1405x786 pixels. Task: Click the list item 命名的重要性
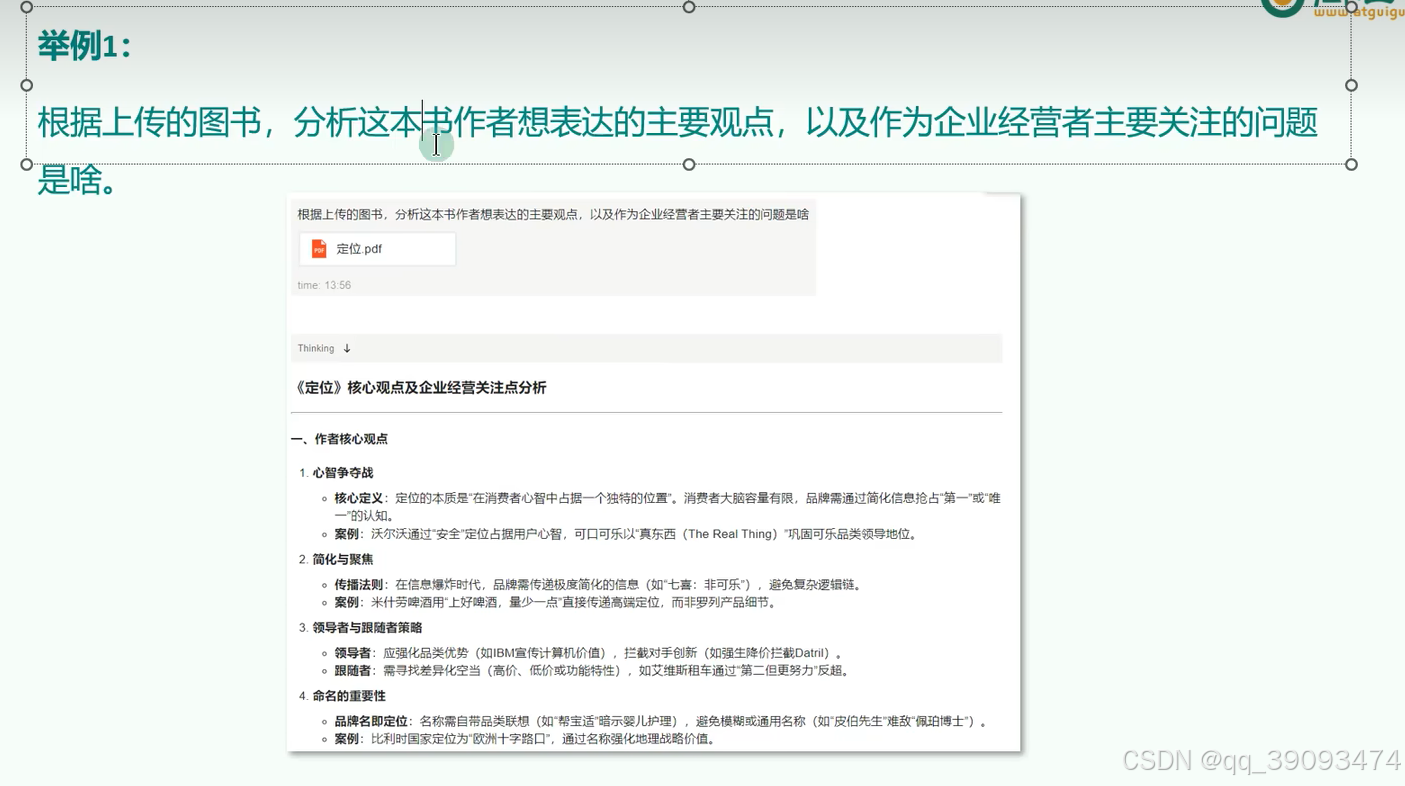(x=349, y=696)
